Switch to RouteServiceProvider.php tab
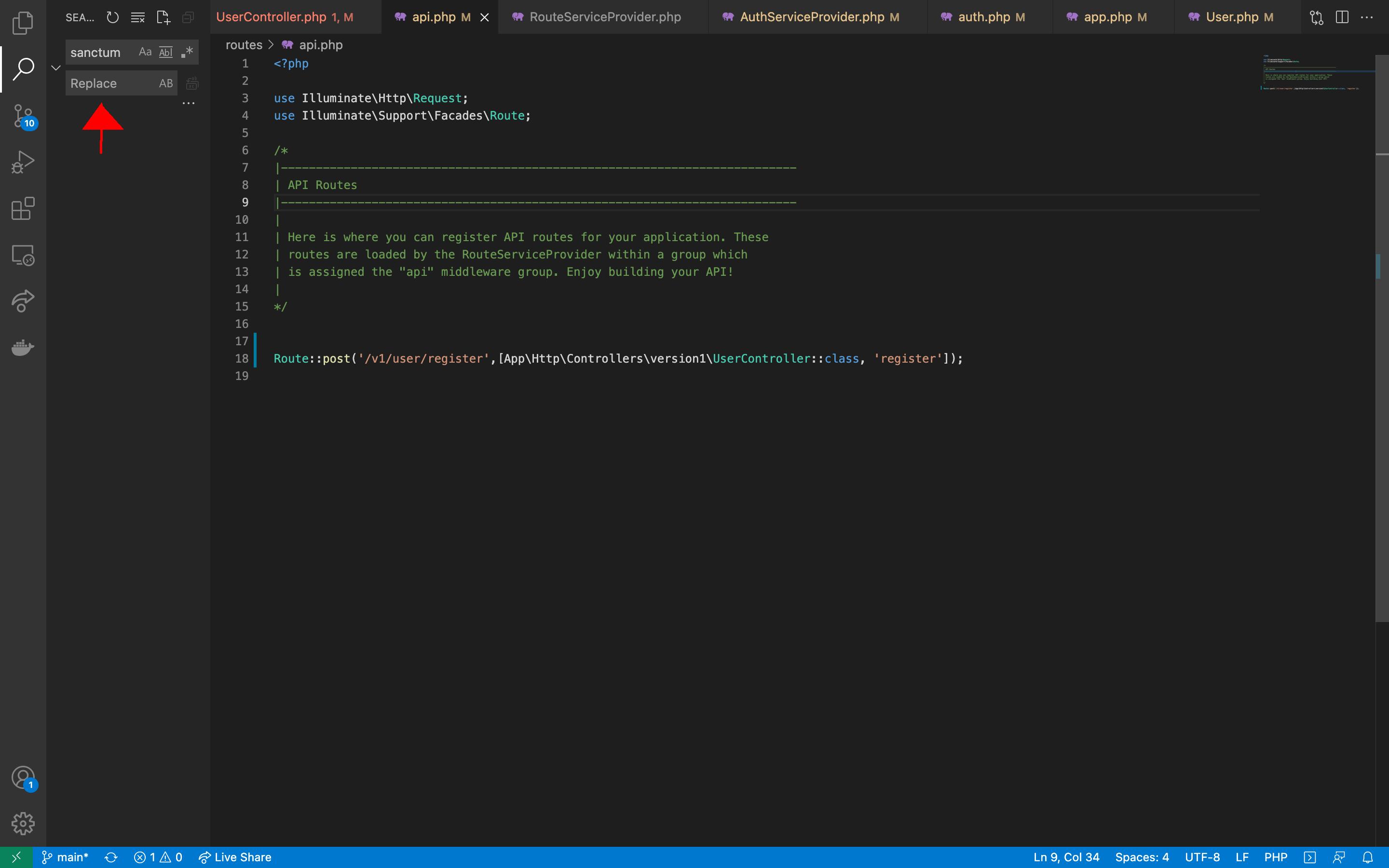1389x868 pixels. click(605, 17)
